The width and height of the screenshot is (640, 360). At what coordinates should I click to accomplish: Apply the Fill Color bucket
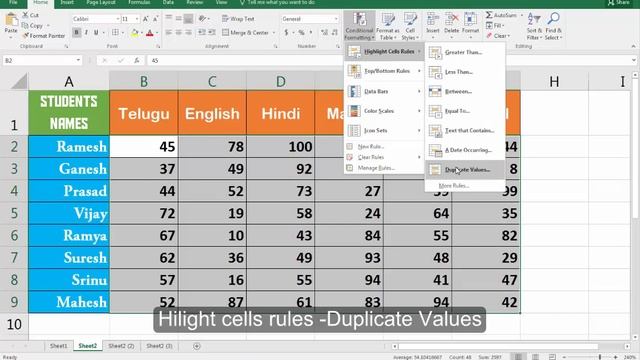point(135,33)
